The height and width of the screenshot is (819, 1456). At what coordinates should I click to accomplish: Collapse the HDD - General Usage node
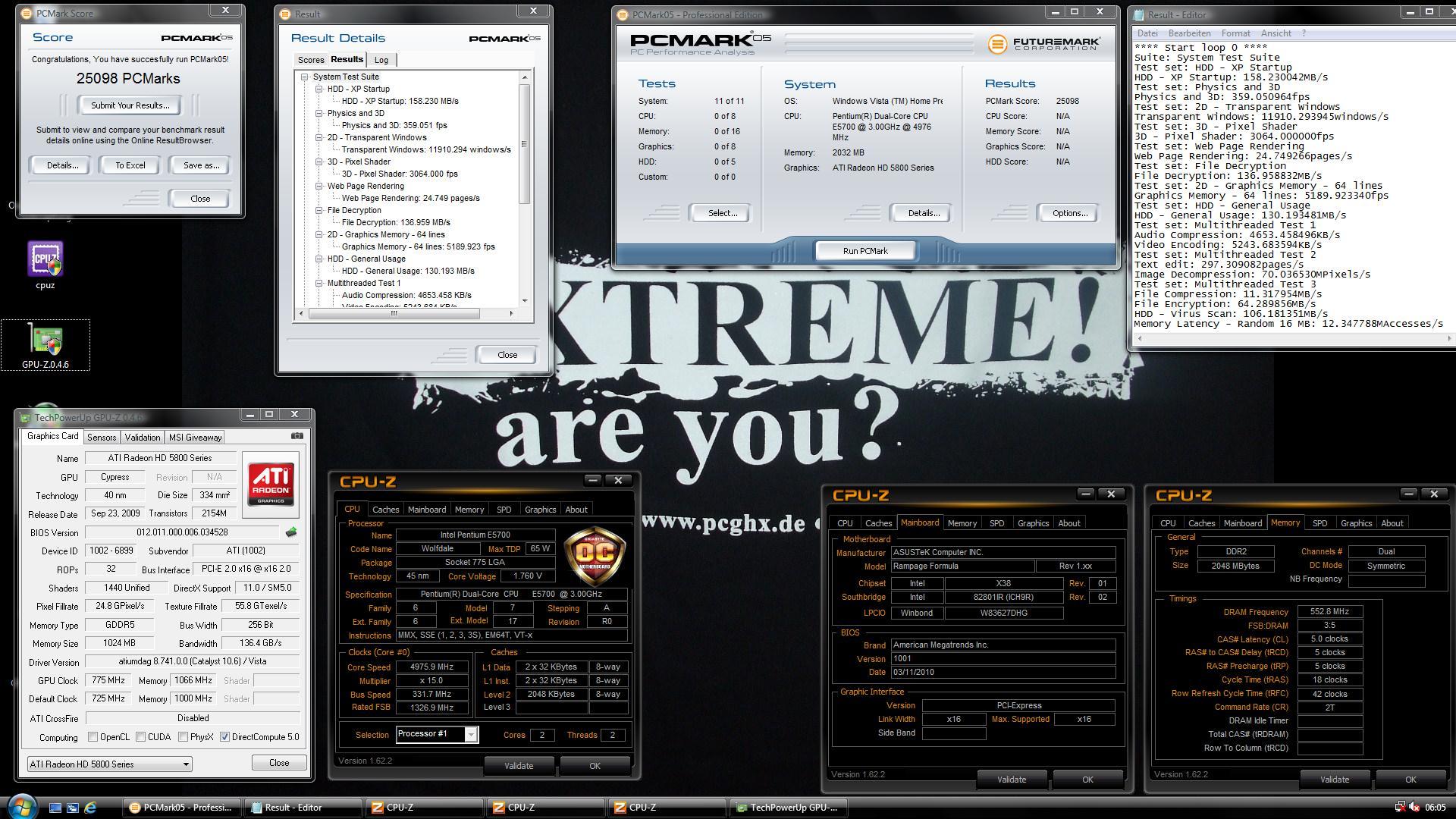(x=319, y=259)
